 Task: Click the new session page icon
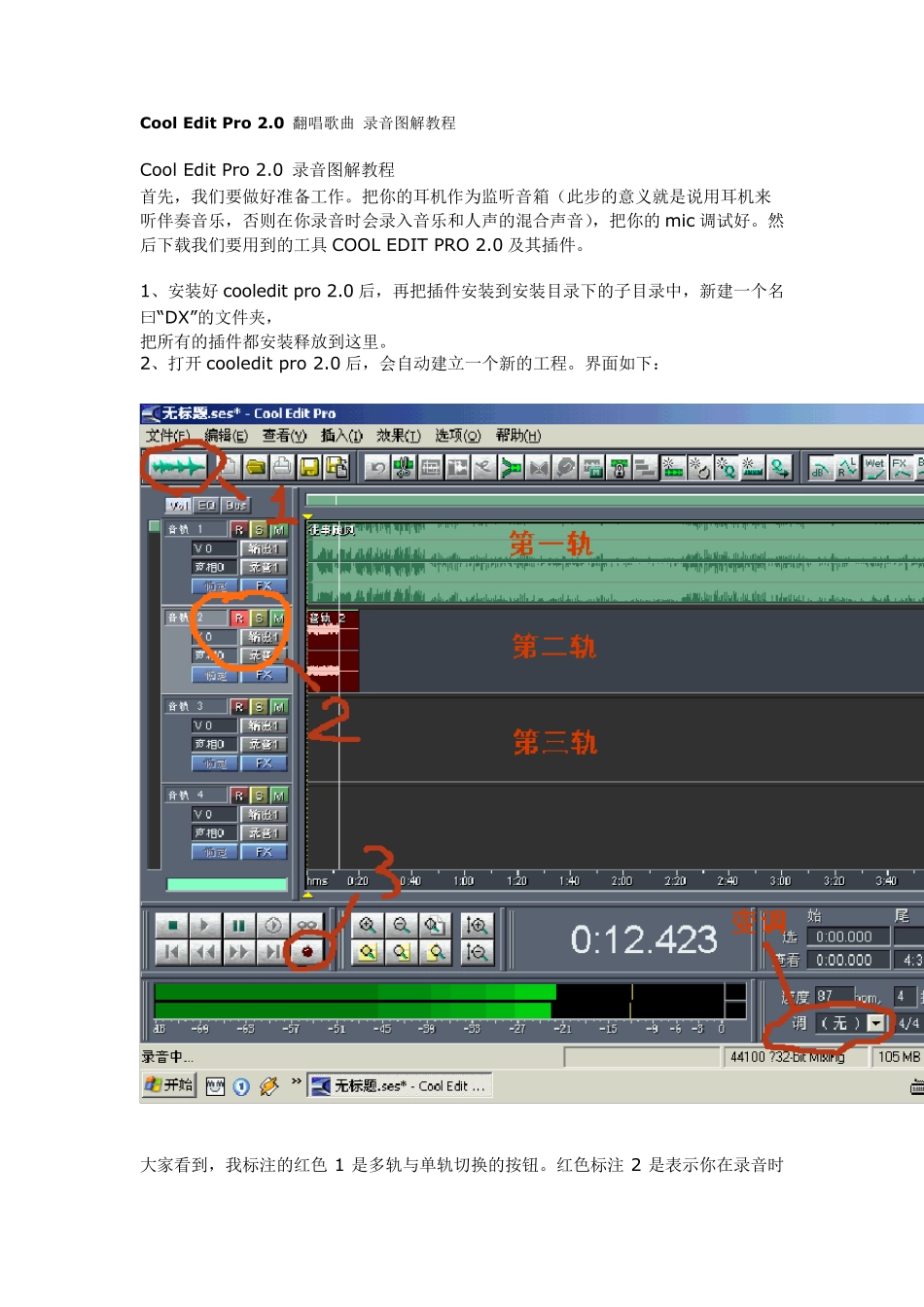[231, 468]
